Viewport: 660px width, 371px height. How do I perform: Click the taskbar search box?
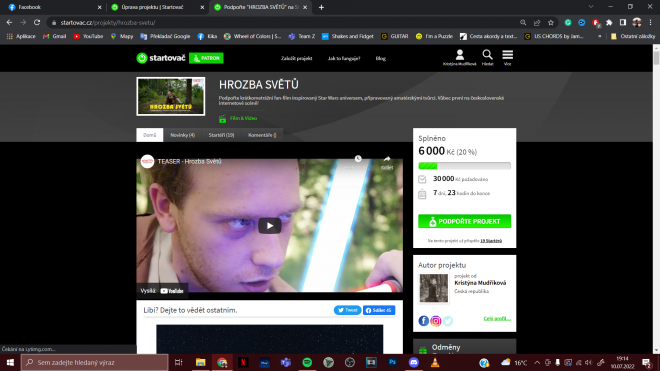[x=95, y=362]
